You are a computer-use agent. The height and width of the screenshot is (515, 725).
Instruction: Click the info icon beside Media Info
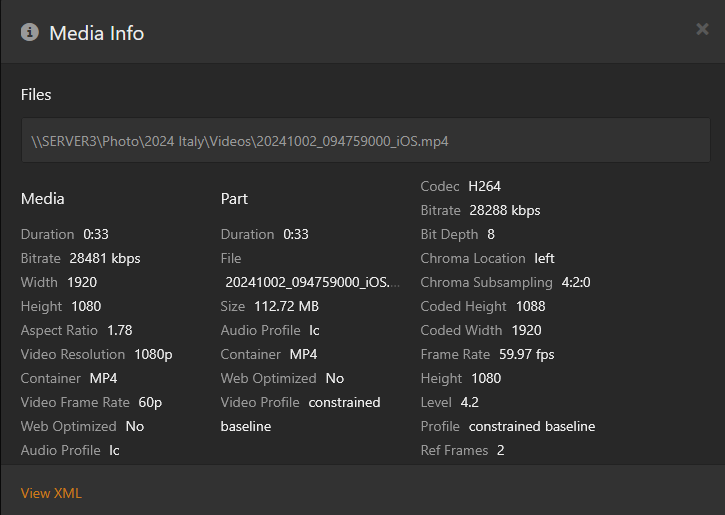[x=30, y=33]
